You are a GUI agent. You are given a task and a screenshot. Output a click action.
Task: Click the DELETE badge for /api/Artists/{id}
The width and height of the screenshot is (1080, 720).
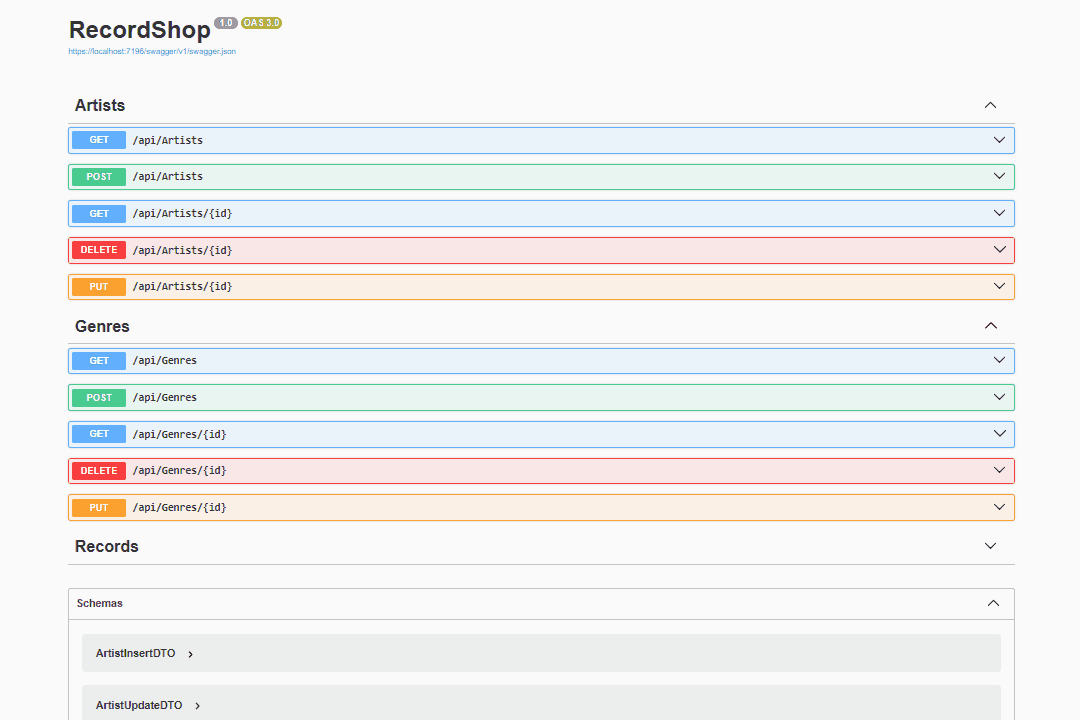tap(99, 250)
